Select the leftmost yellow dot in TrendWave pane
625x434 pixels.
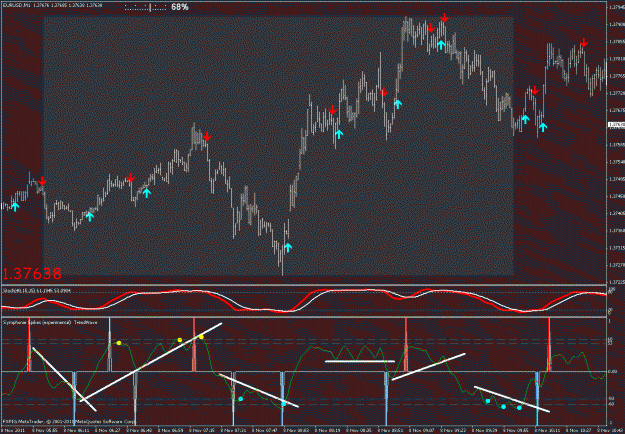coord(119,343)
